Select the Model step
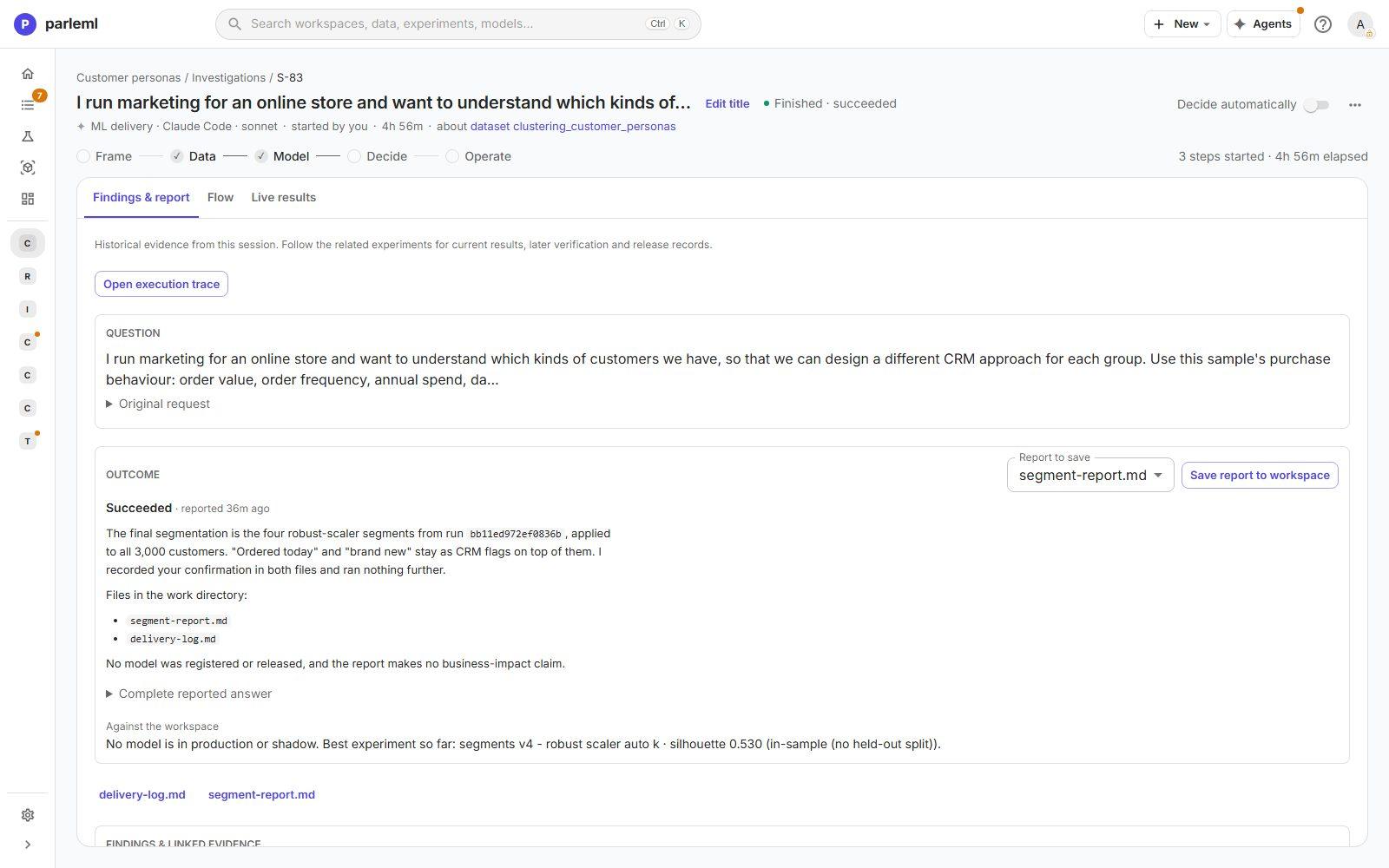Image resolution: width=1389 pixels, height=868 pixels. coord(282,156)
